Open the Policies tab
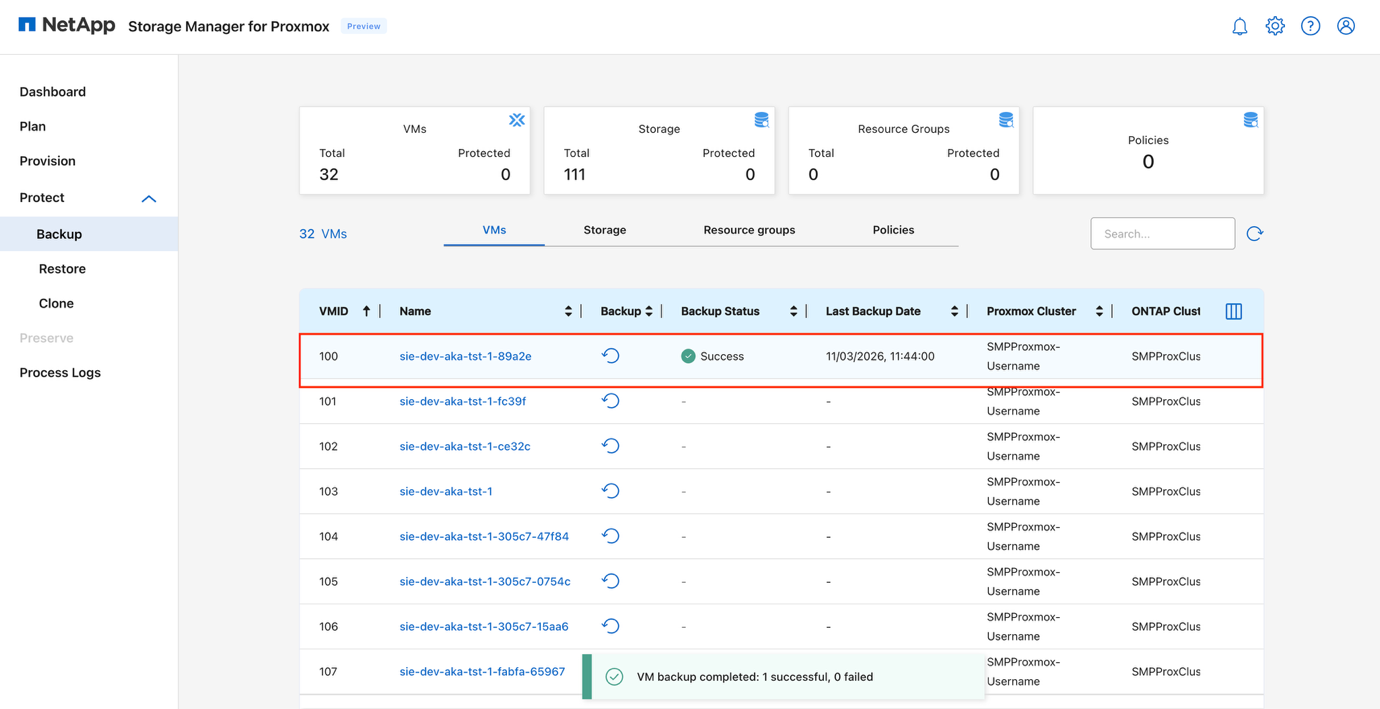 tap(893, 229)
